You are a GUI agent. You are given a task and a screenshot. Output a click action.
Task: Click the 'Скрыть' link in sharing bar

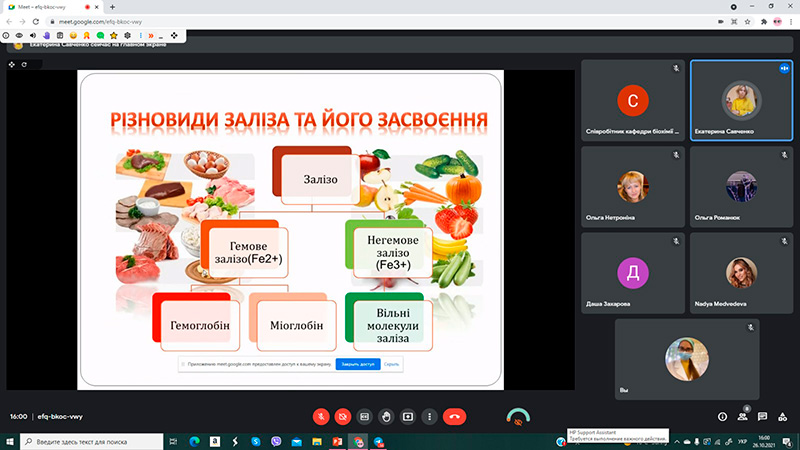[391, 364]
